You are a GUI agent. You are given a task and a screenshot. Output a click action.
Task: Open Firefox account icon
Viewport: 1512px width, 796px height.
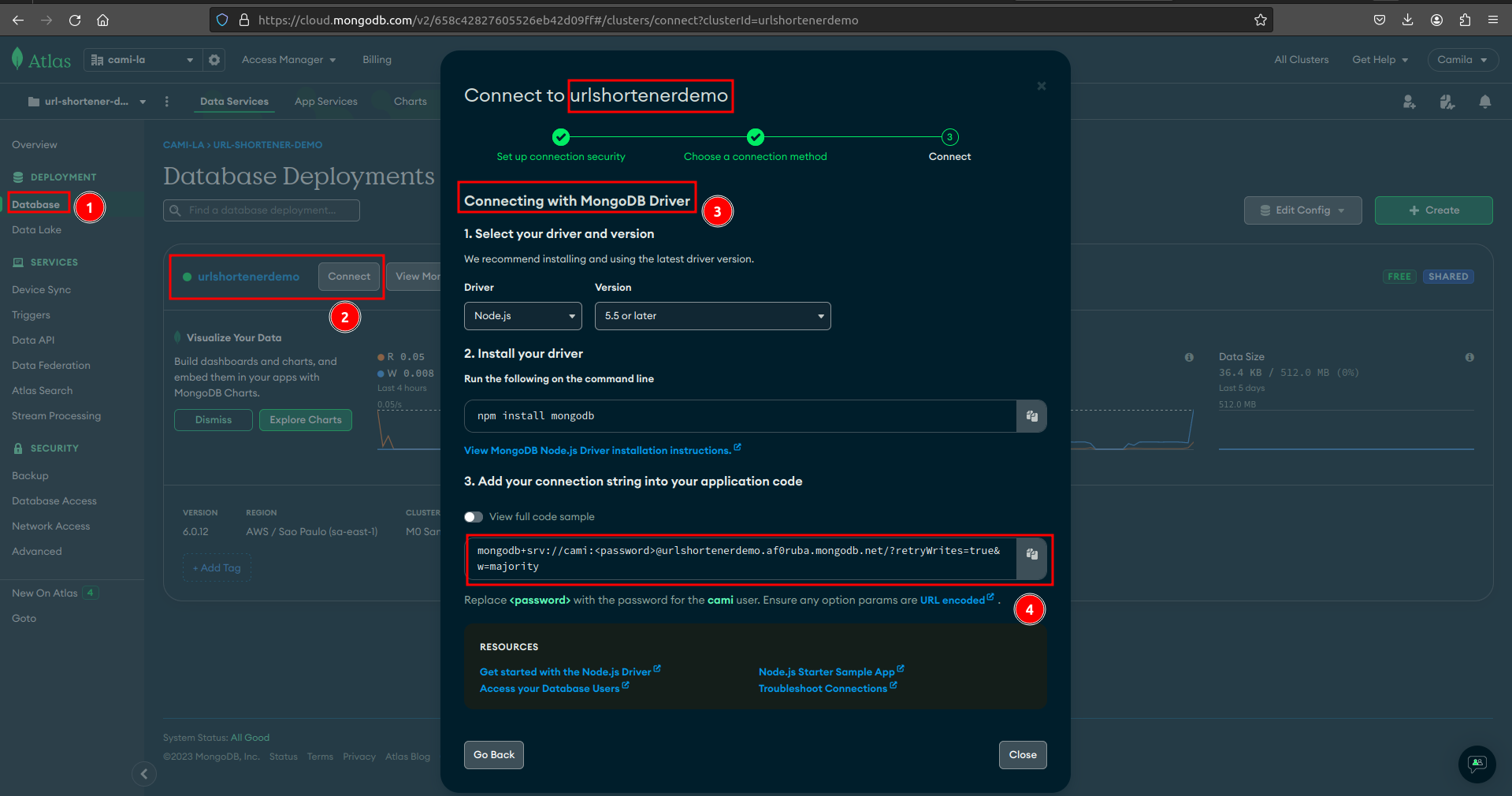click(x=1436, y=20)
